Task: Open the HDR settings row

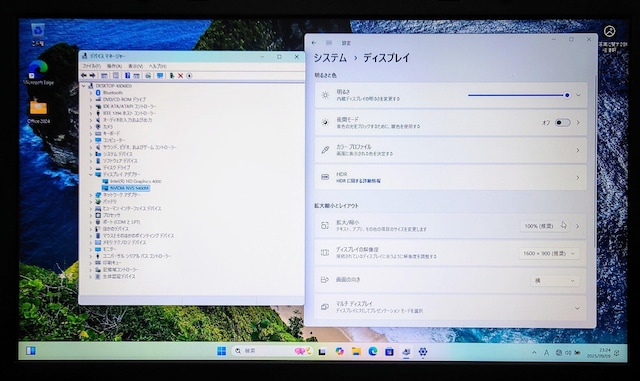Action: coord(451,177)
